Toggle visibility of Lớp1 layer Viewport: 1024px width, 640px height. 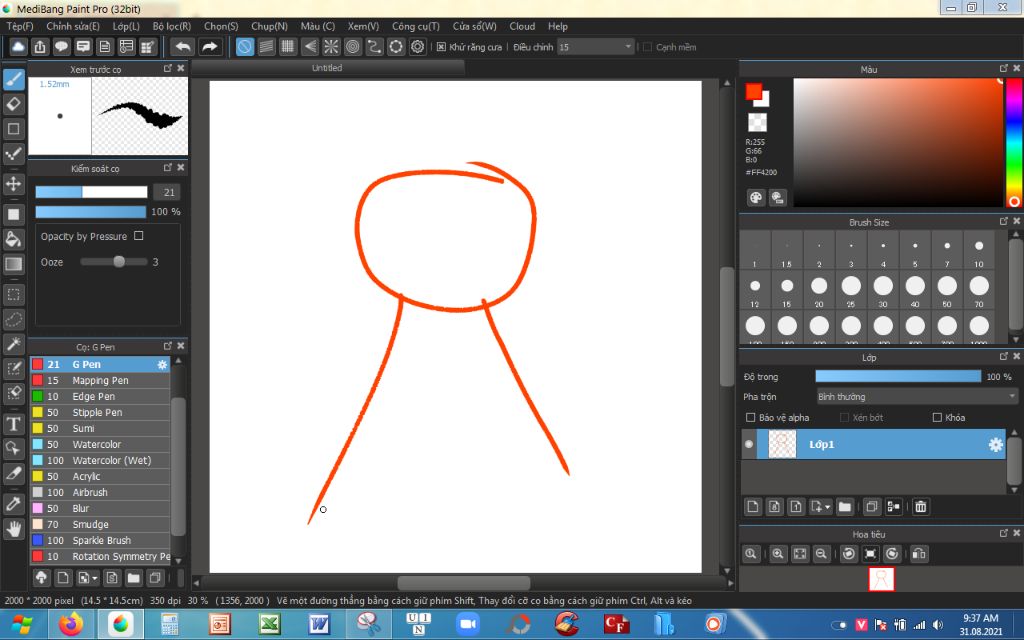coord(748,444)
